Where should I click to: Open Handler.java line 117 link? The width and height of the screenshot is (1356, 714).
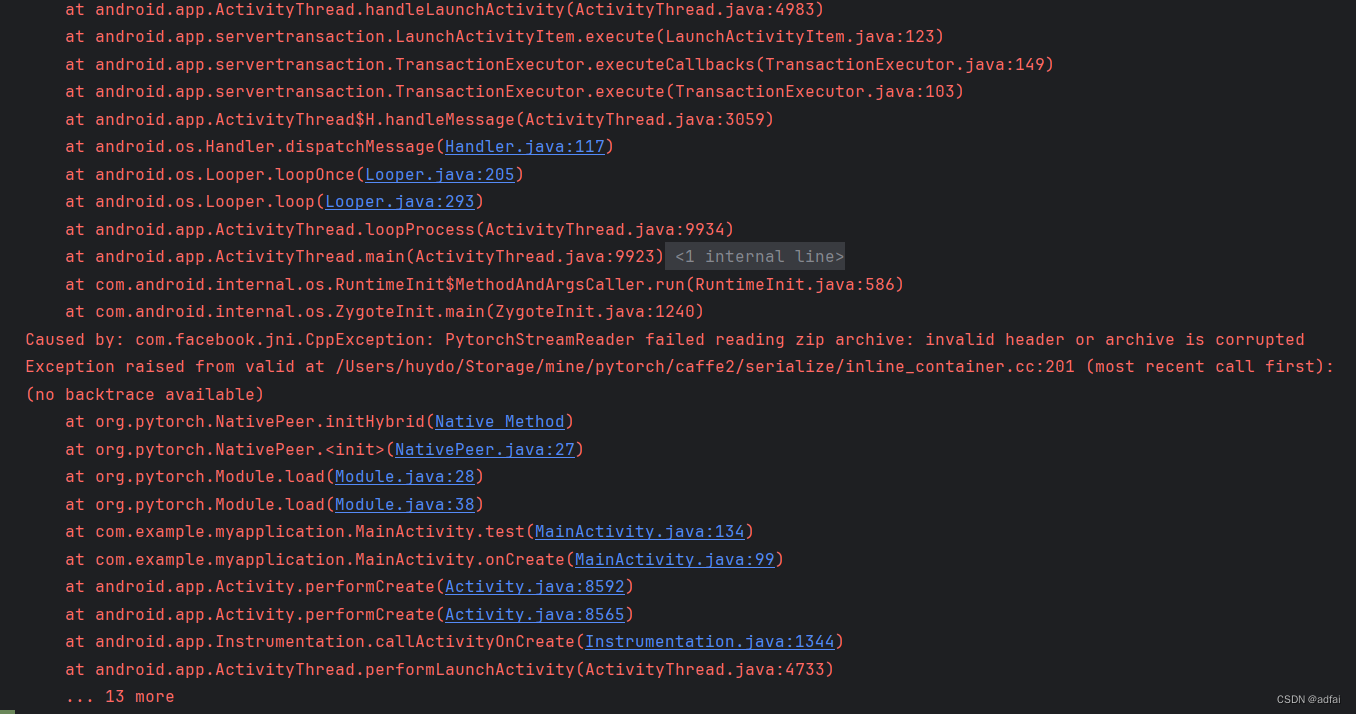[x=524, y=146]
